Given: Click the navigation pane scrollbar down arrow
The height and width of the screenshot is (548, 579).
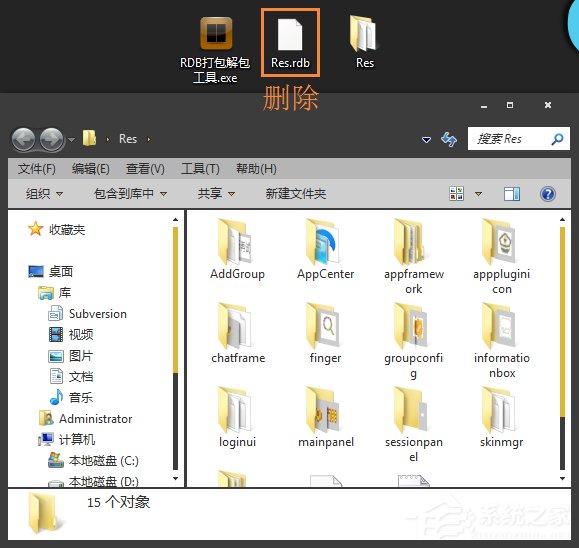Looking at the screenshot, I should [x=175, y=479].
